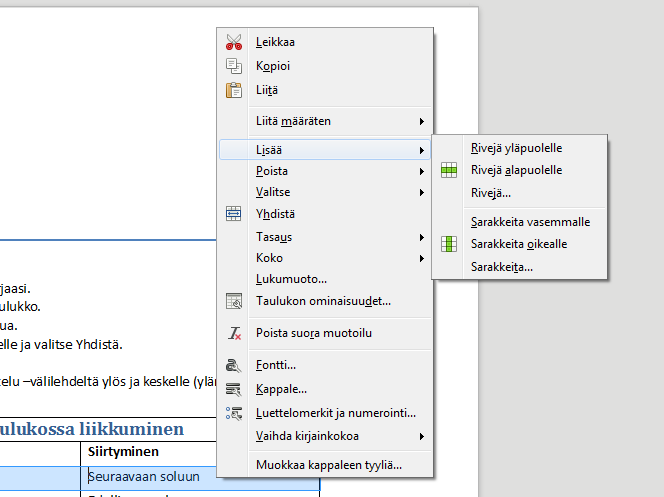Click the Fontti character icon
664x497 pixels.
coord(233,365)
